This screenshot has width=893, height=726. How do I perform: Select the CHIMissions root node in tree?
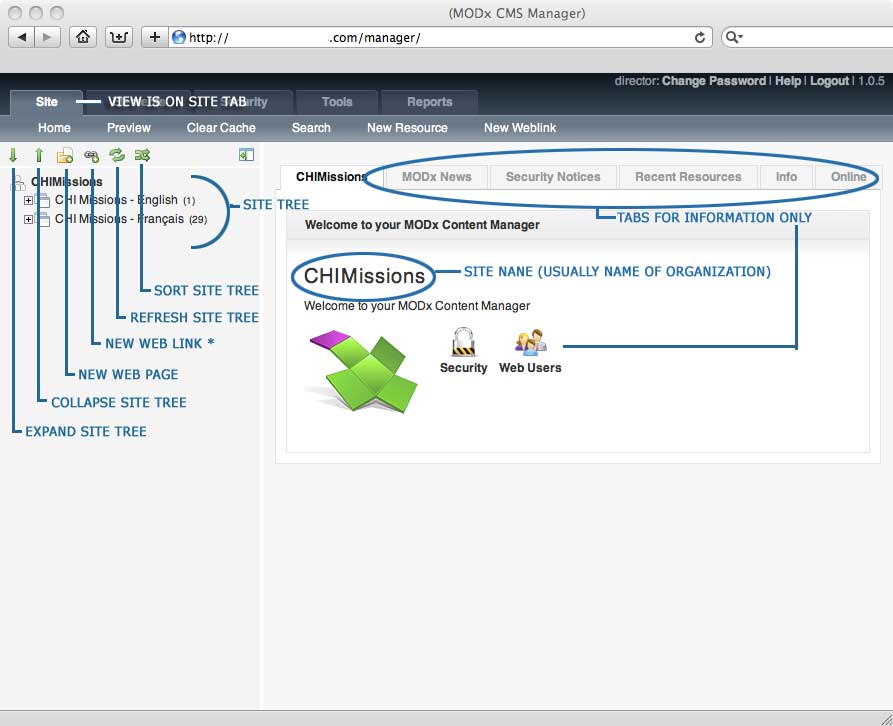pyautogui.click(x=67, y=182)
